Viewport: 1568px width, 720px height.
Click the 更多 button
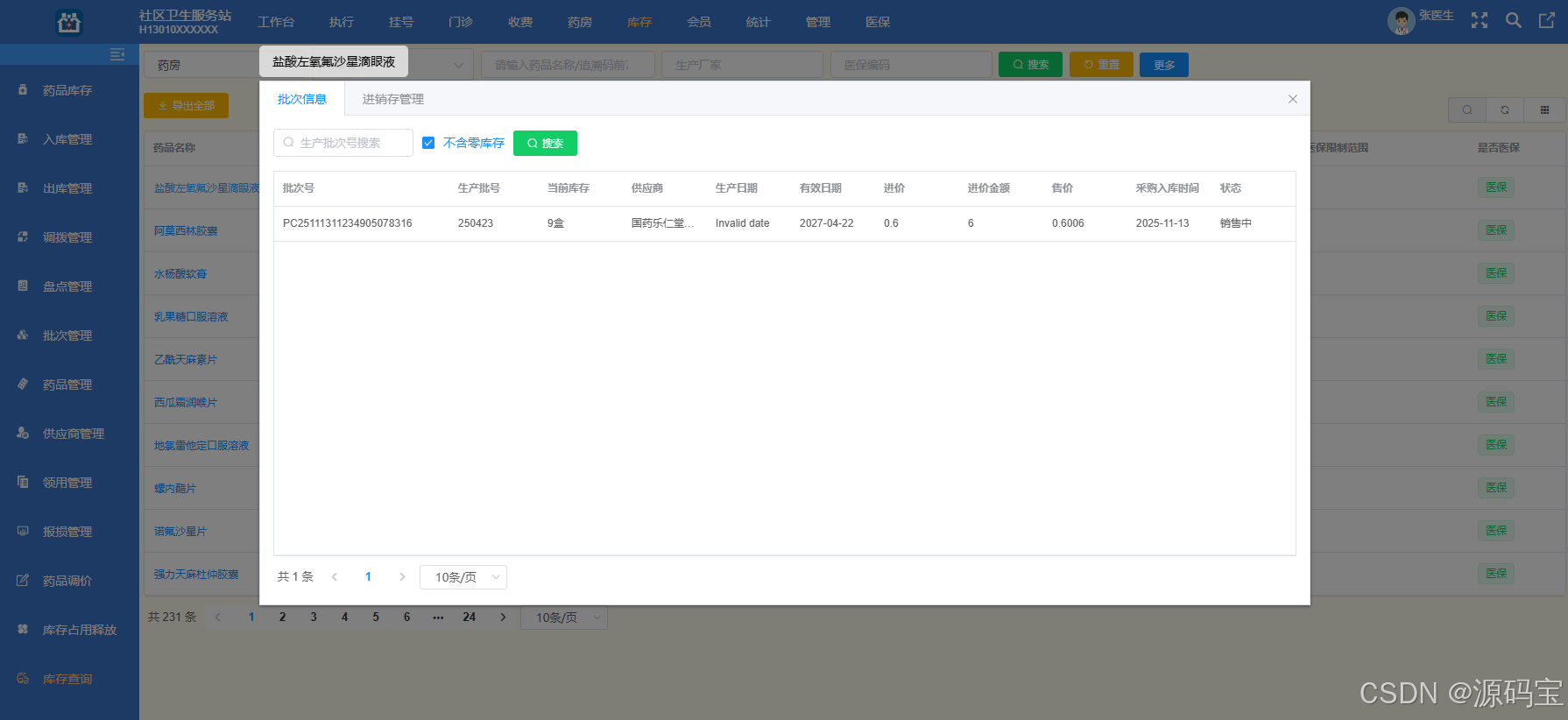(x=1164, y=65)
